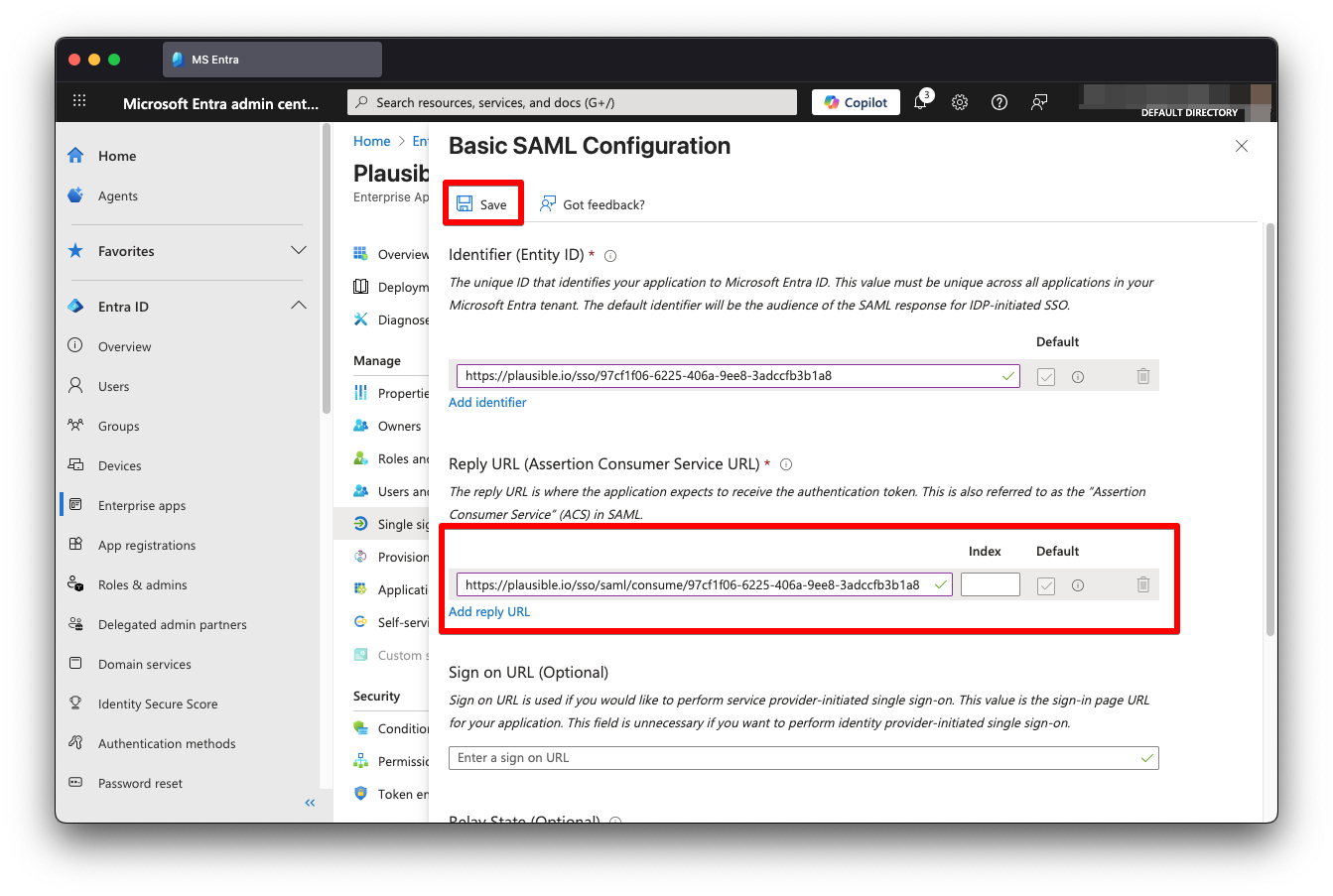Open the portal apps grid menu

[79, 101]
